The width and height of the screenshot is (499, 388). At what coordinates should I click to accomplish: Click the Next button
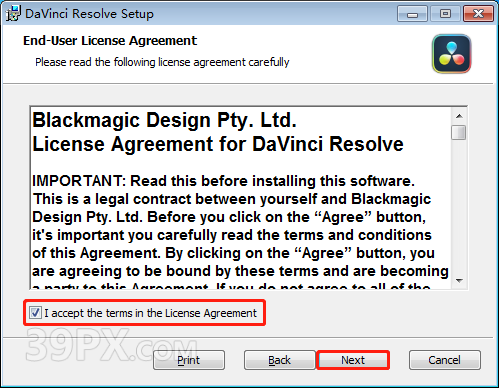[x=353, y=360]
